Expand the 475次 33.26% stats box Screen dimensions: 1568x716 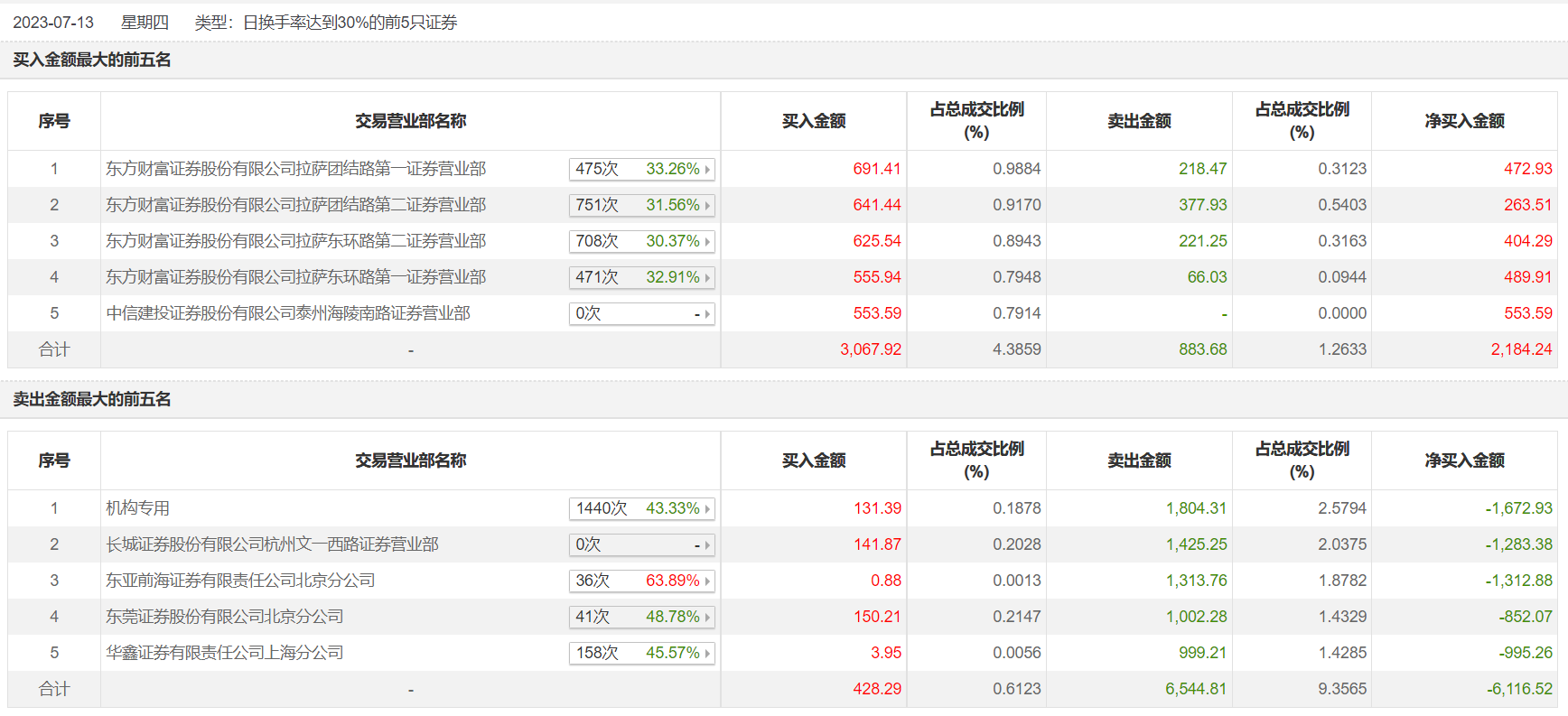coord(641,169)
